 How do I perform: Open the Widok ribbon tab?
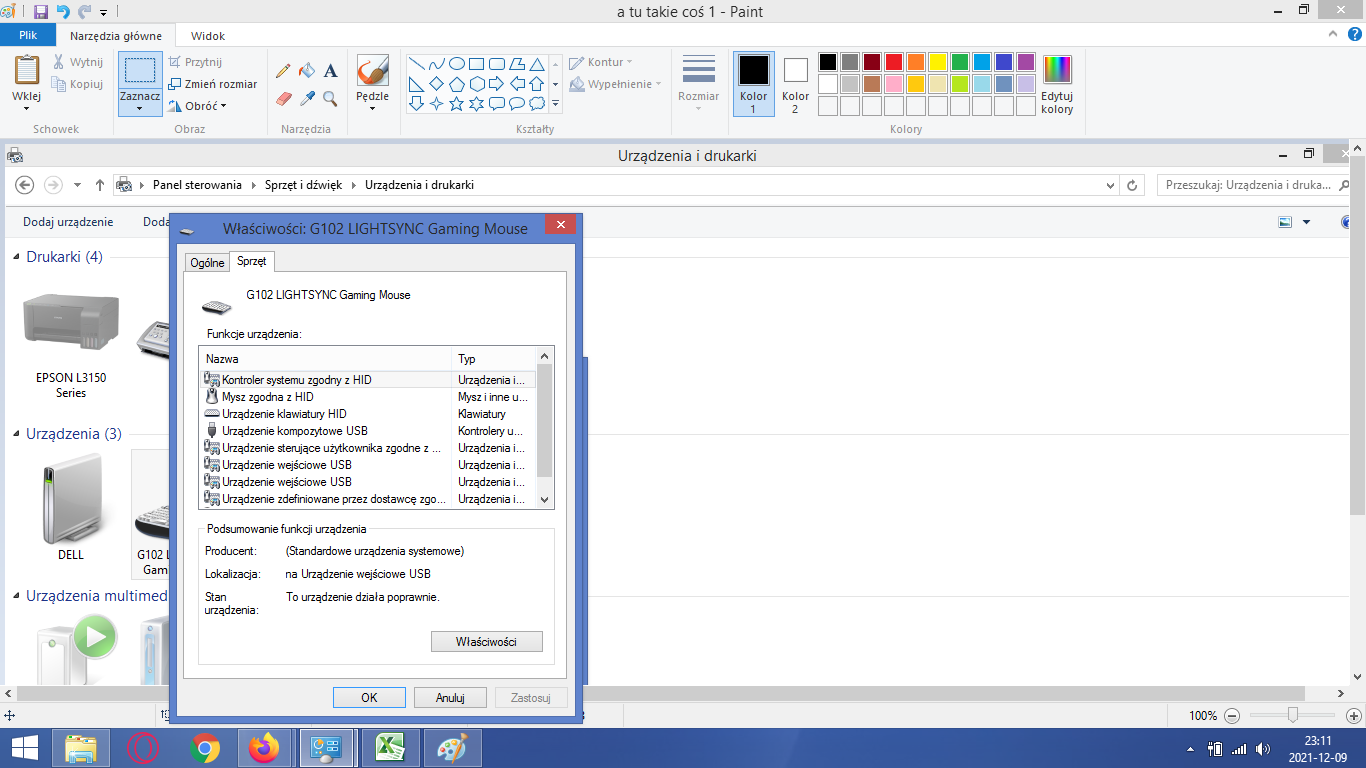[208, 36]
